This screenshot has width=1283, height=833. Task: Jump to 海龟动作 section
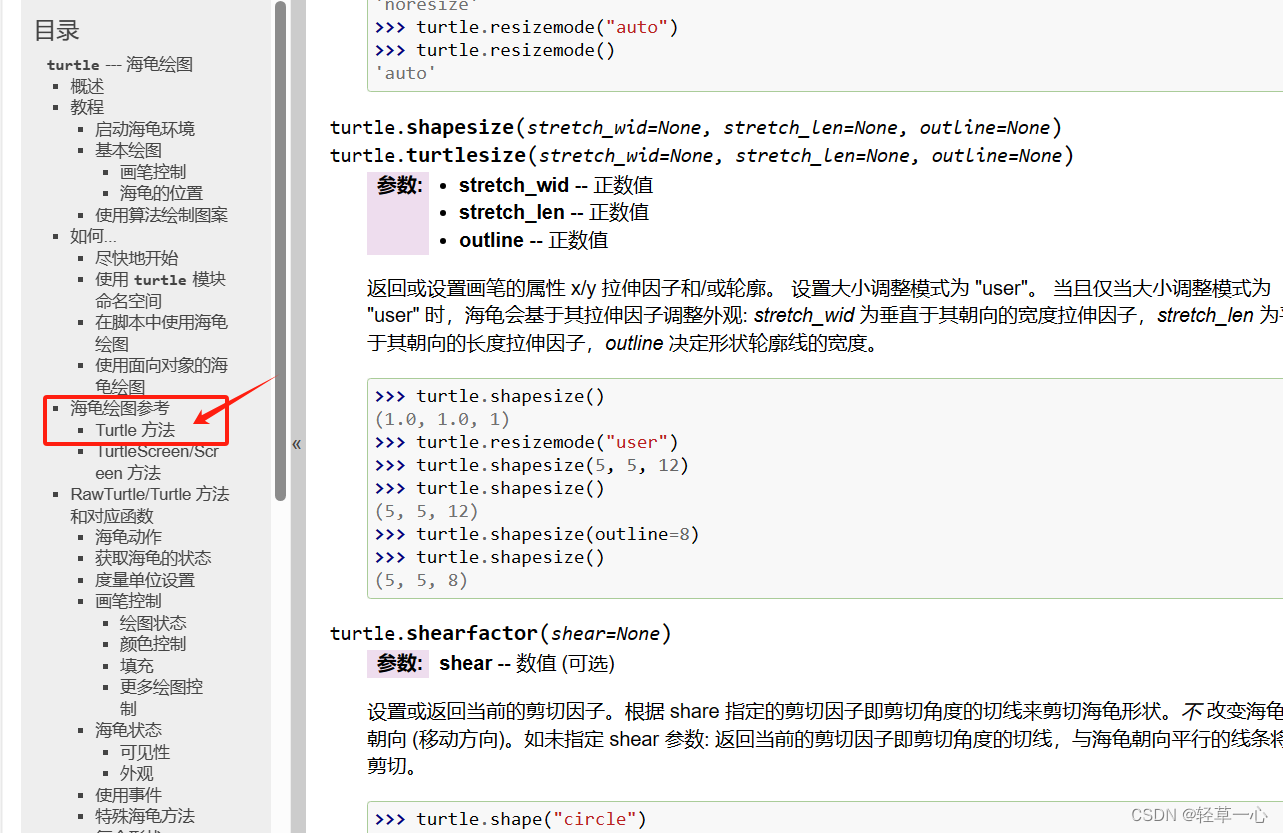click(x=128, y=537)
